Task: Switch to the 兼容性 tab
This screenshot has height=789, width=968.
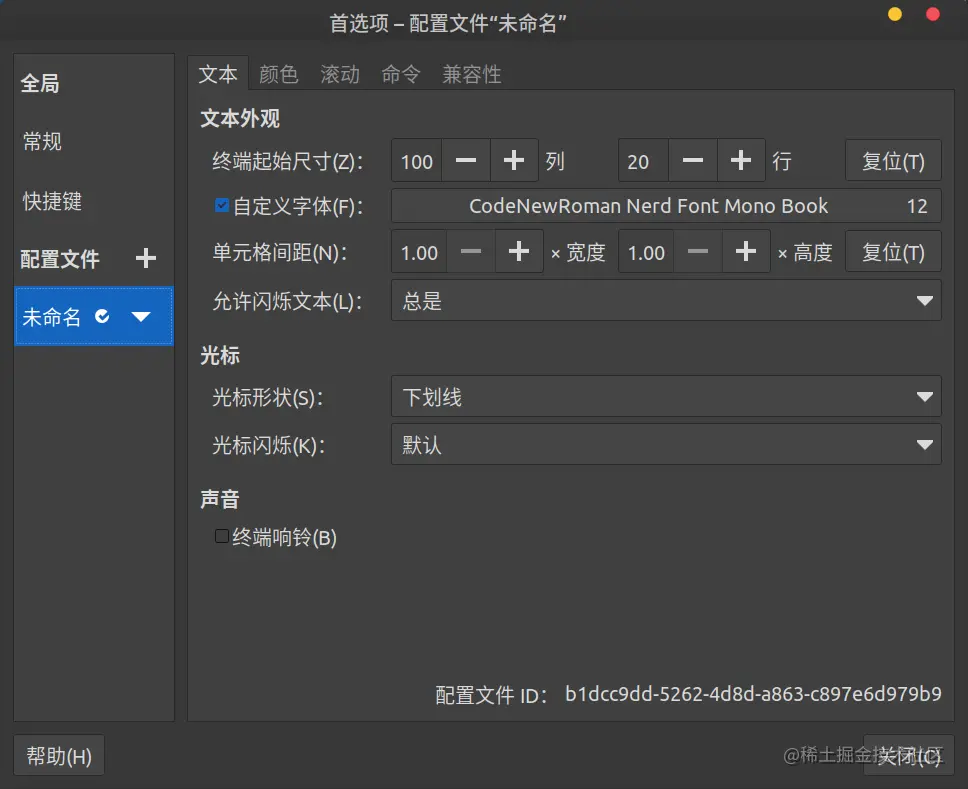Action: pos(472,74)
